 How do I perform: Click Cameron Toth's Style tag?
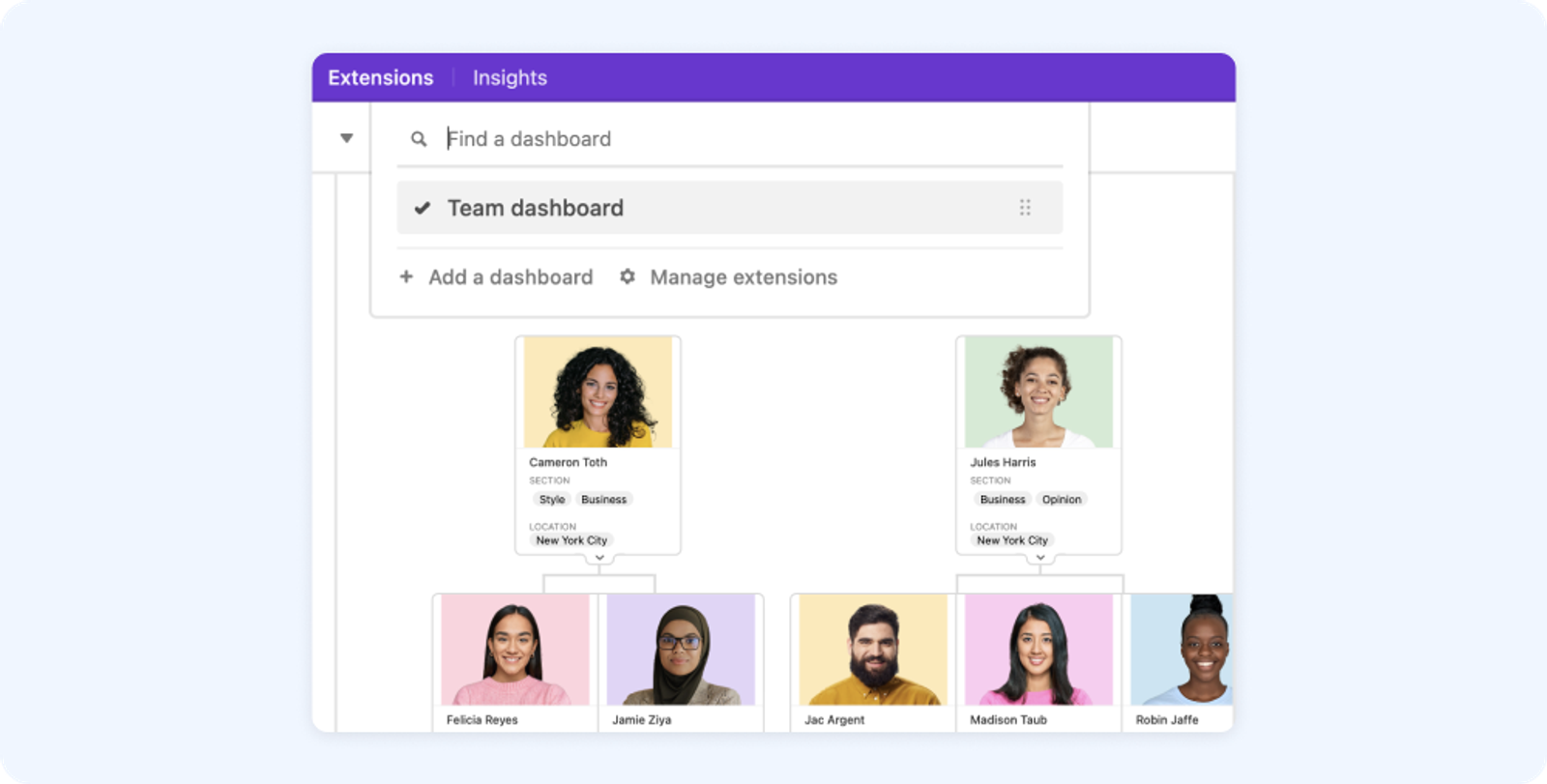pos(552,500)
